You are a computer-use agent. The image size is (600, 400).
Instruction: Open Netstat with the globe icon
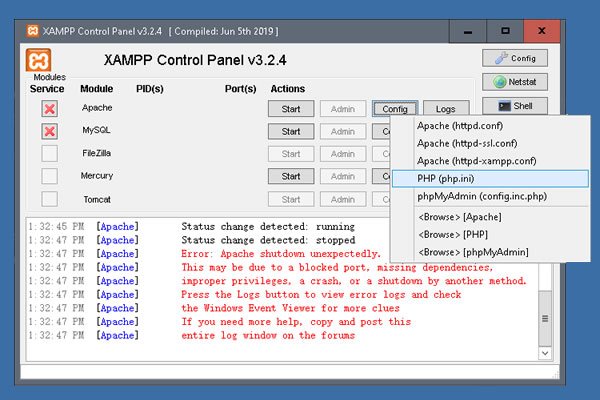(515, 82)
